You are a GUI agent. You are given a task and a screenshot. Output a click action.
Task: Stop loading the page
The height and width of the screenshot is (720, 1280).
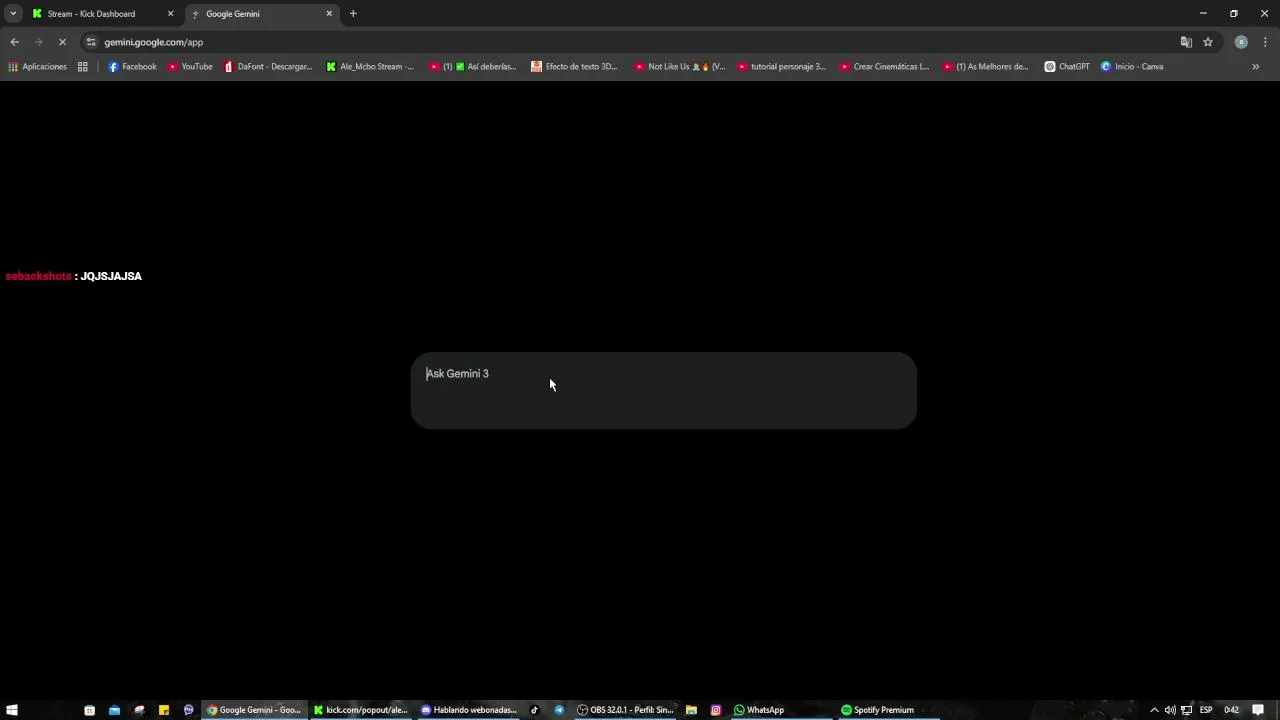click(x=62, y=42)
